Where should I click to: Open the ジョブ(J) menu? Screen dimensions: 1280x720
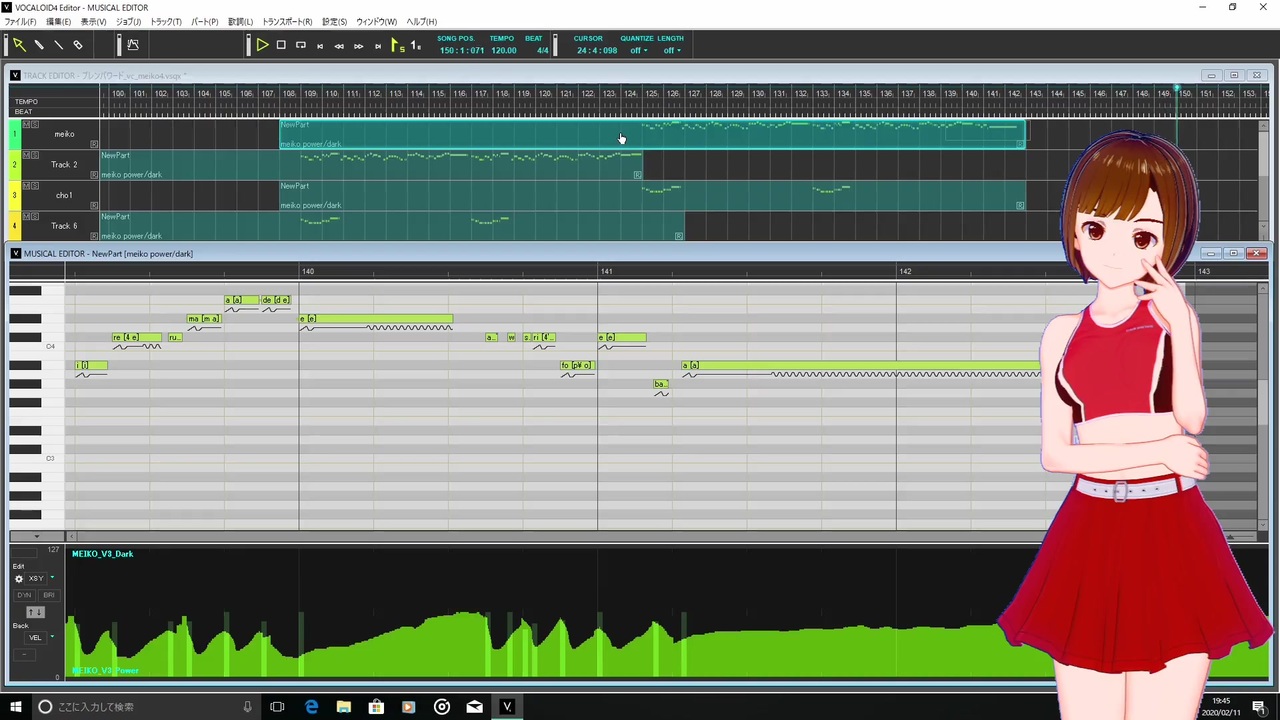tap(128, 21)
